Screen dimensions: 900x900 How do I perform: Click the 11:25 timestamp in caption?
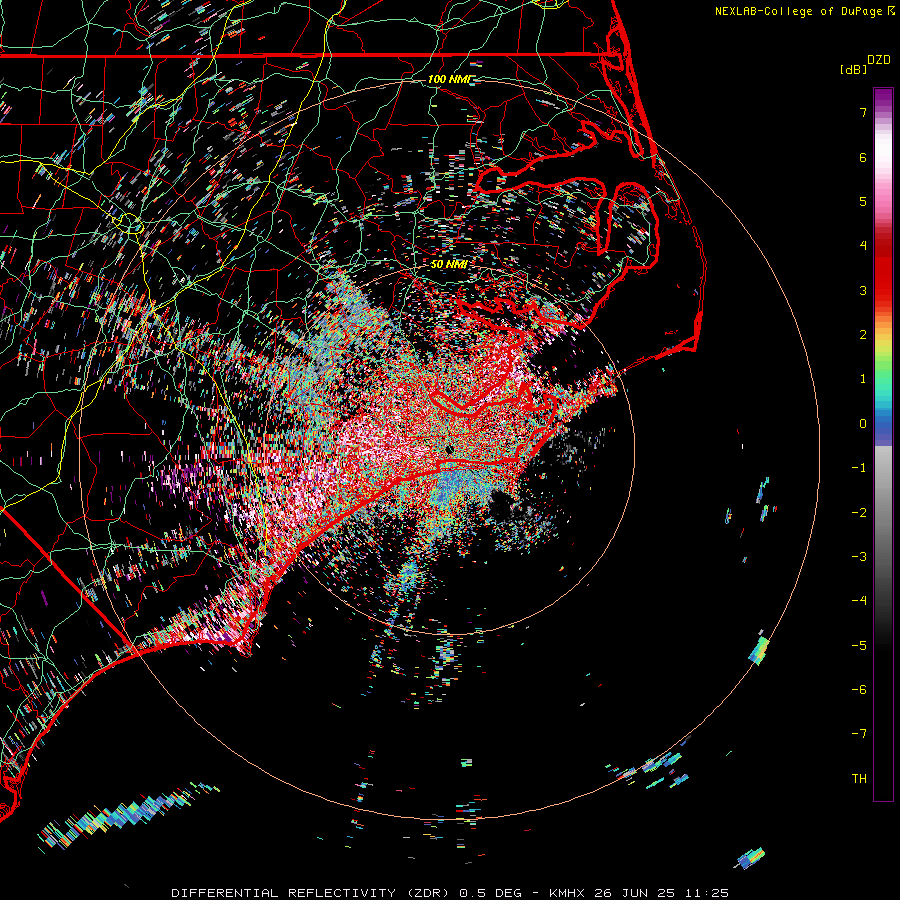708,893
